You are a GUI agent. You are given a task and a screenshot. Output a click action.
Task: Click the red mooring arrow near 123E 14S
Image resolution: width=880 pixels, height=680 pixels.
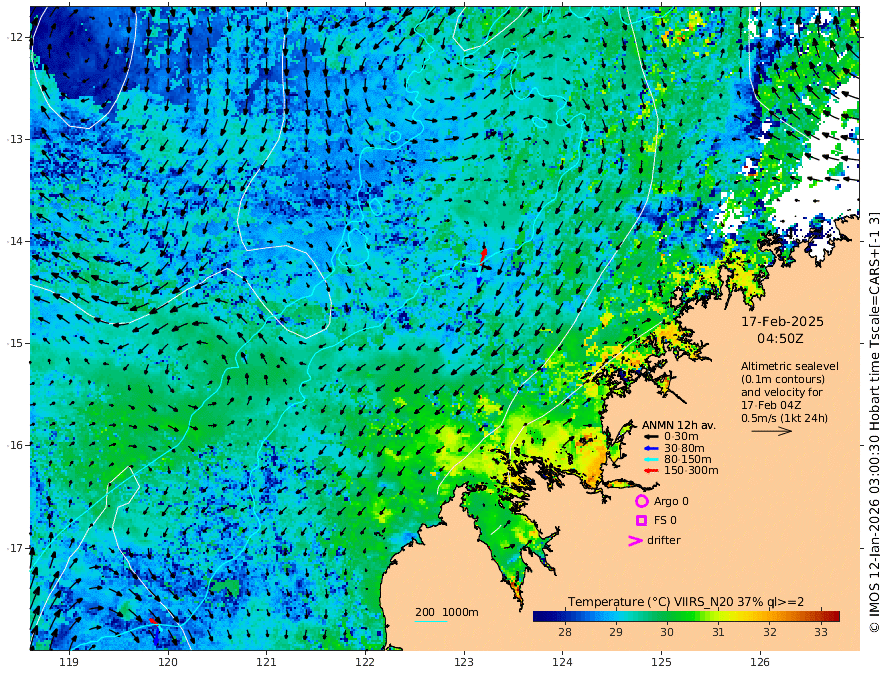click(483, 255)
